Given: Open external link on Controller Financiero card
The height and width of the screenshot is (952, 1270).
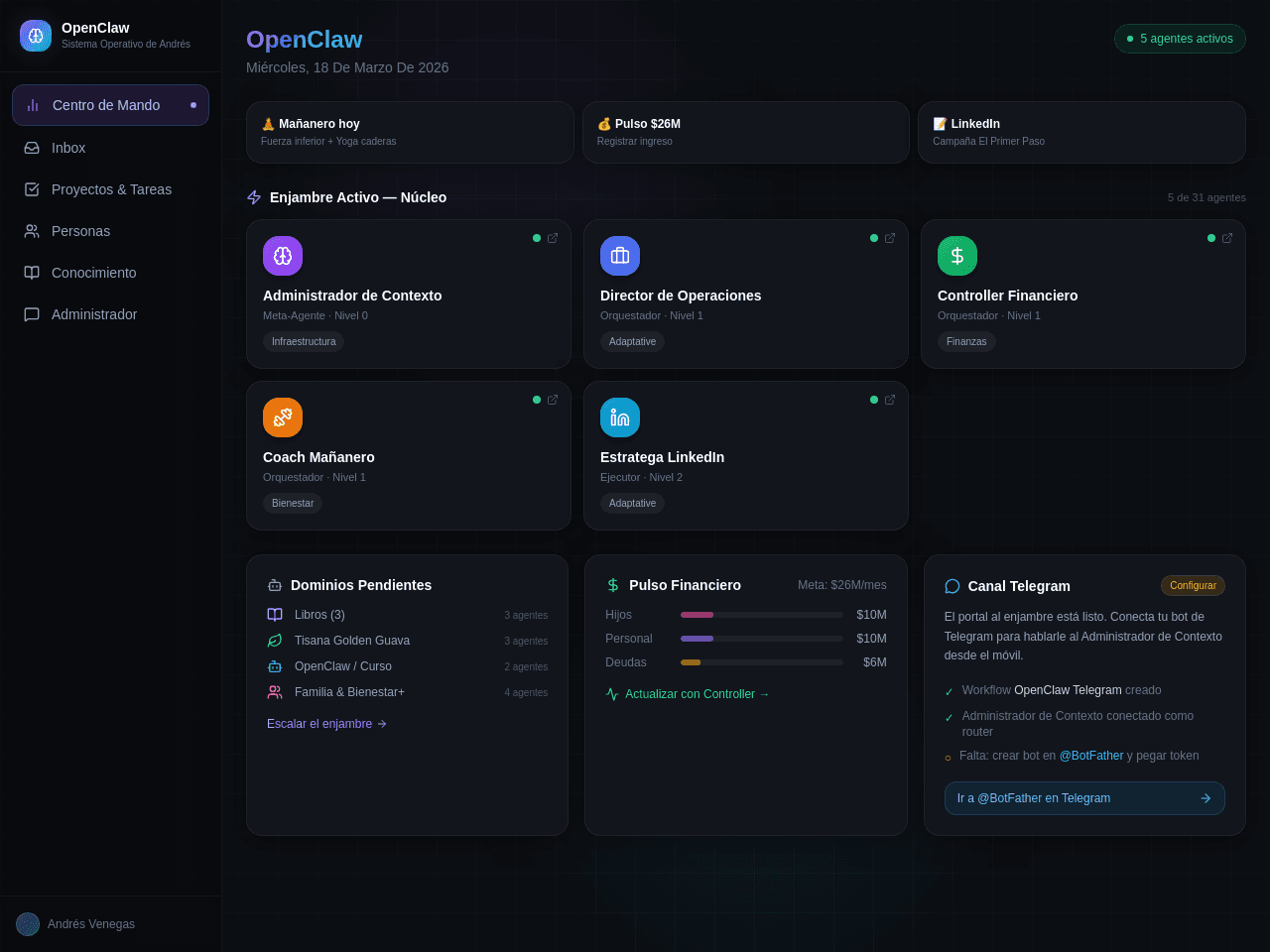Looking at the screenshot, I should 1227,238.
